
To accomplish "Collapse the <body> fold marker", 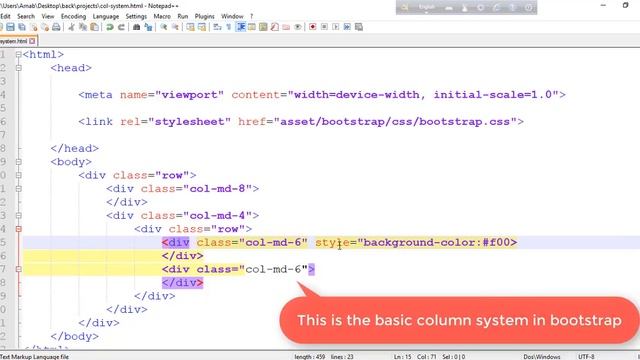I will click(x=18, y=162).
